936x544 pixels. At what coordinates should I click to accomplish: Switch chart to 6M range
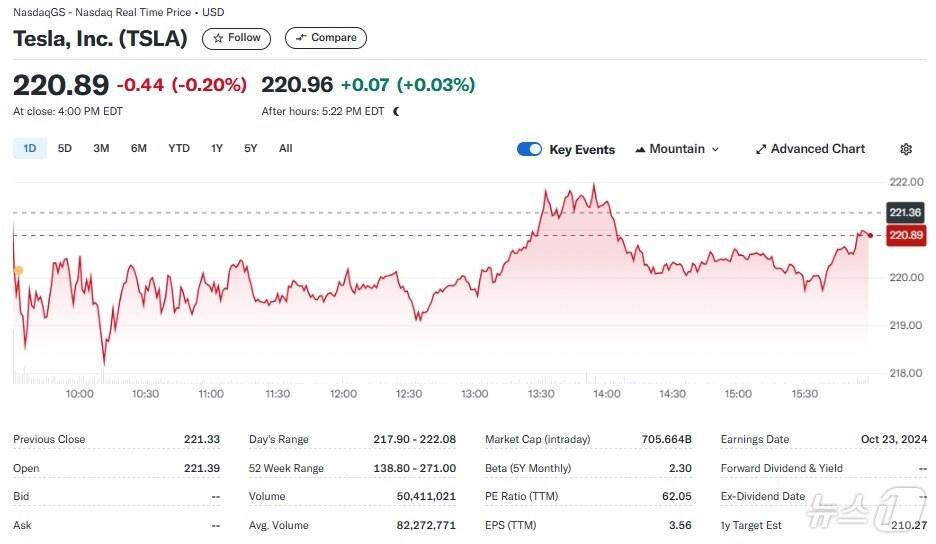click(138, 149)
